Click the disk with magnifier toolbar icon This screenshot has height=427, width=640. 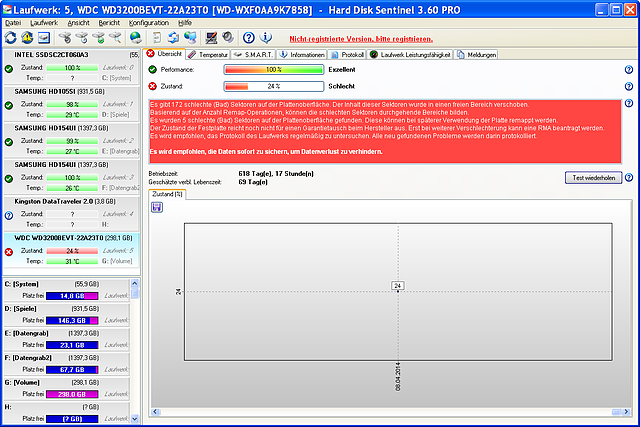pos(115,38)
